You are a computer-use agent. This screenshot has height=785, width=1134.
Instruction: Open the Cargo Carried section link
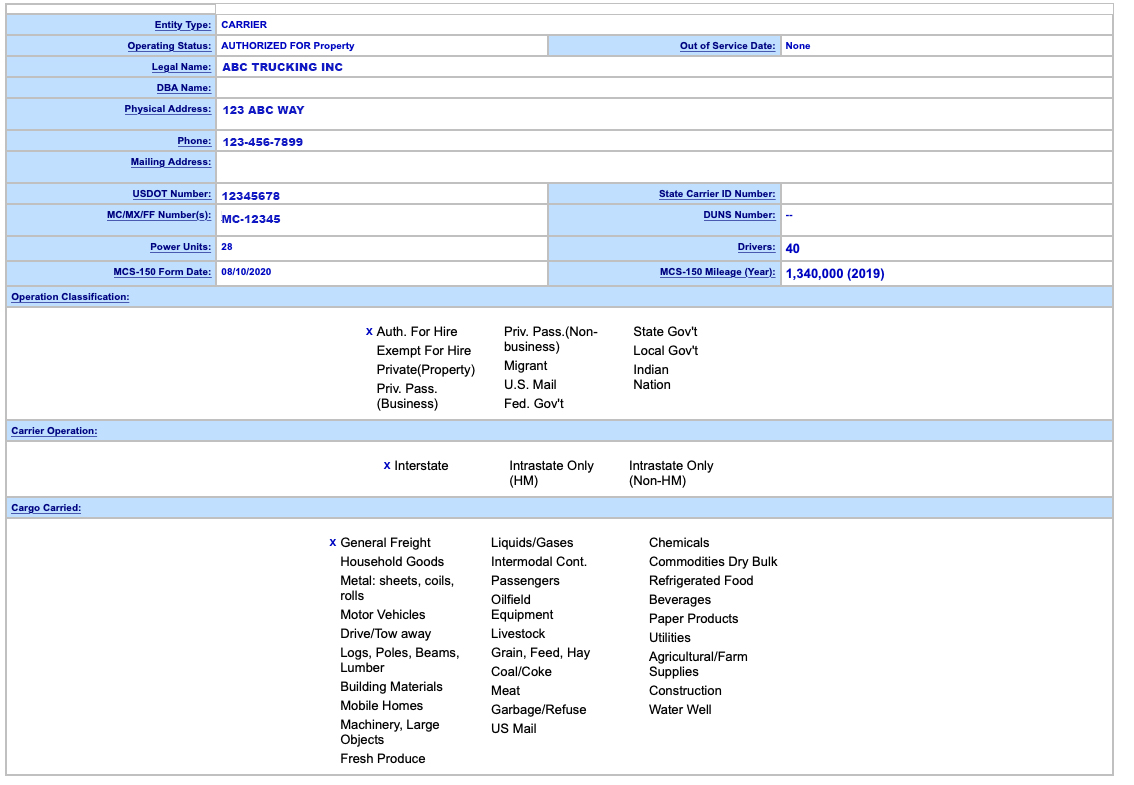pos(46,508)
